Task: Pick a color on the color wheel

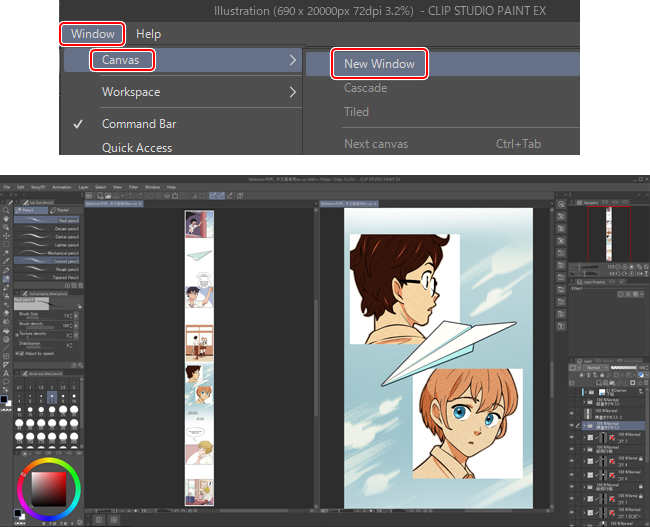Action: 46,487
